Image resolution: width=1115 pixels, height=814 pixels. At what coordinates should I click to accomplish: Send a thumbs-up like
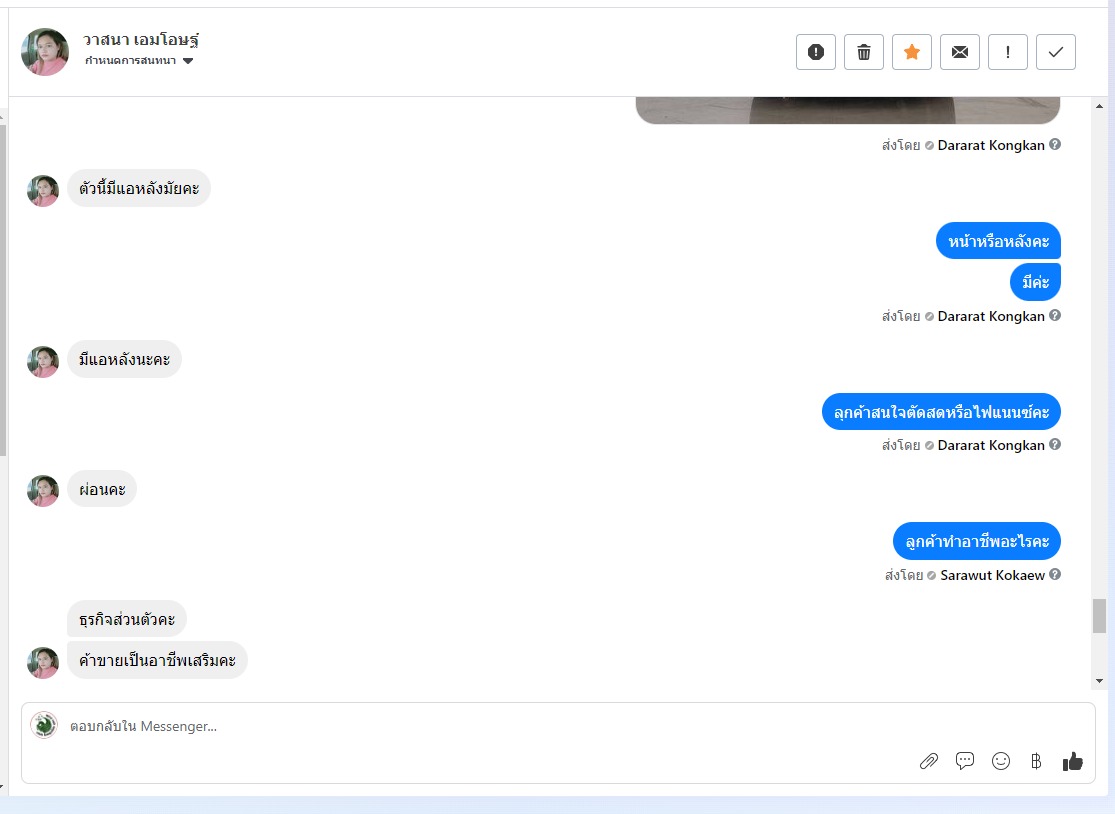point(1072,761)
